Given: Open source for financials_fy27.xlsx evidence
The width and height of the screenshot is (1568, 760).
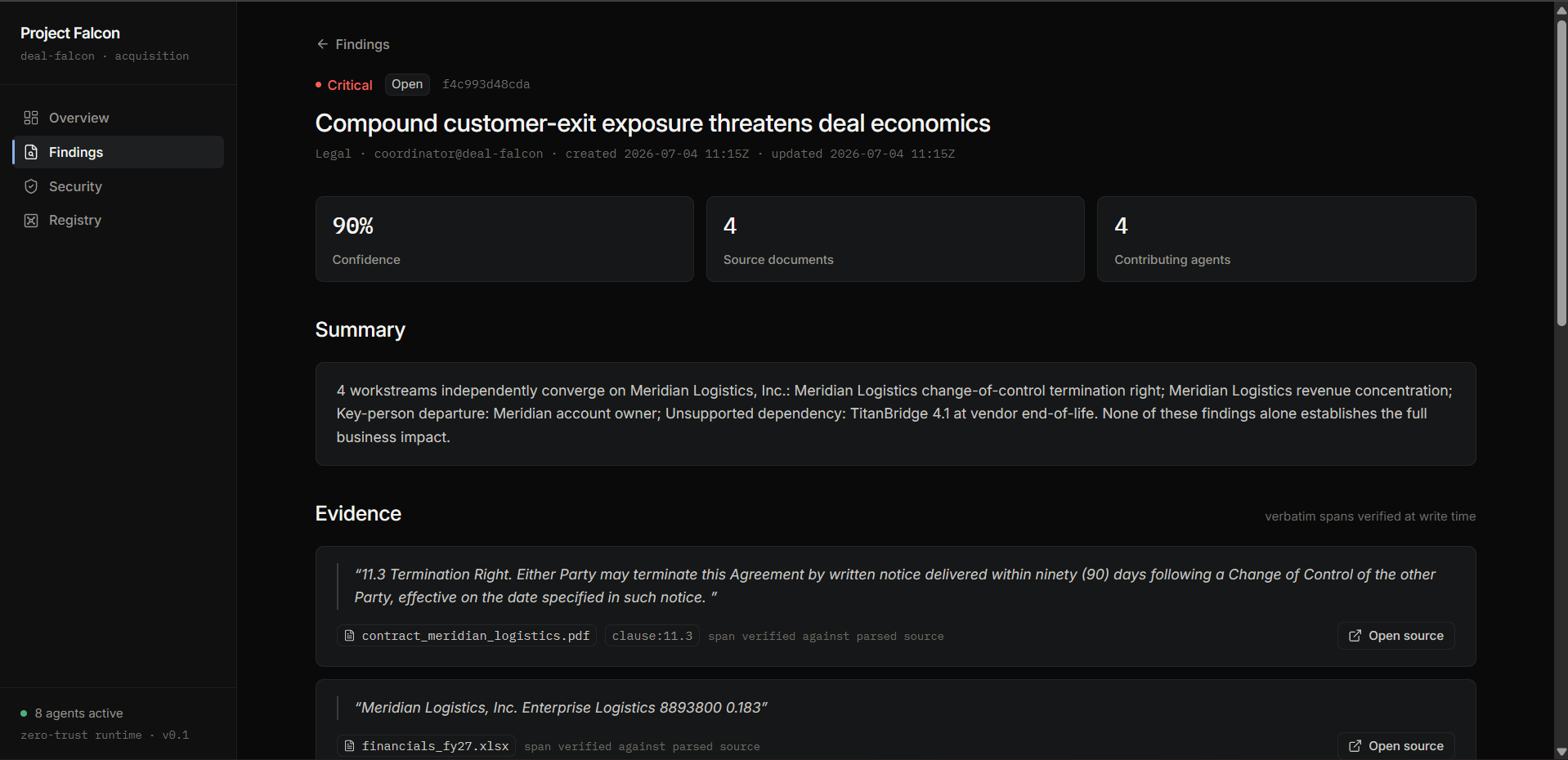Looking at the screenshot, I should (1396, 745).
